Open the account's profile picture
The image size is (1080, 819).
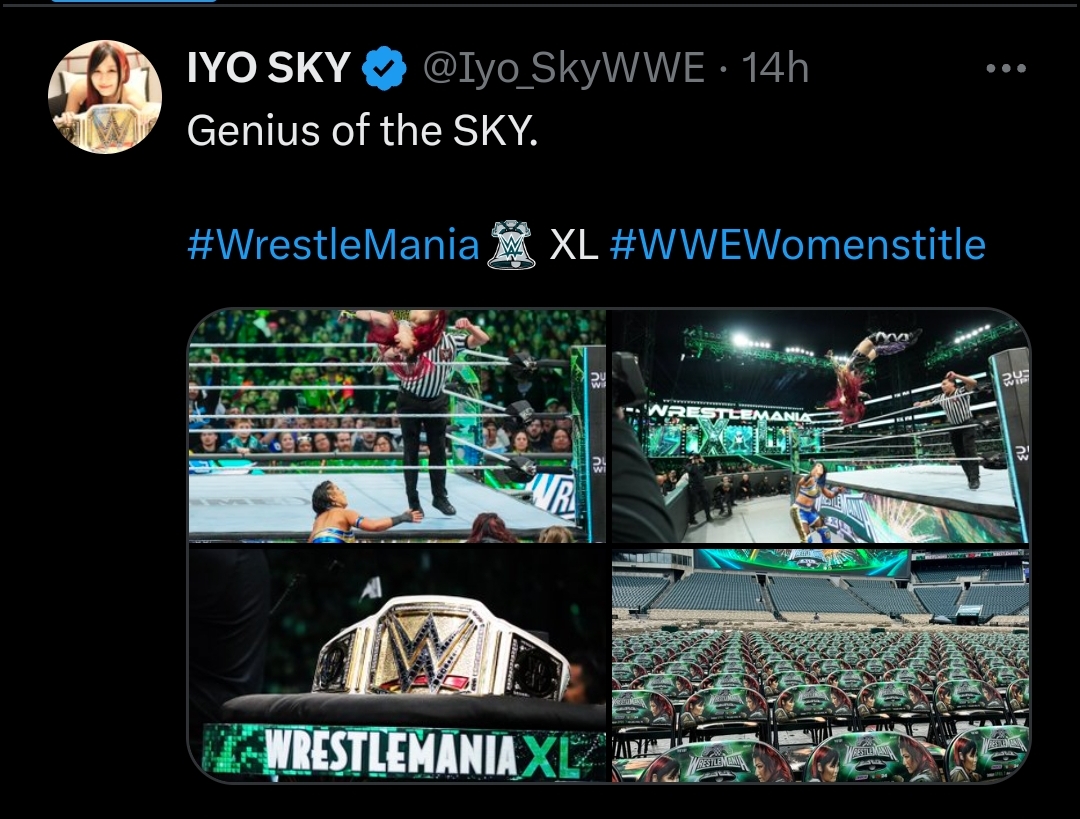105,96
